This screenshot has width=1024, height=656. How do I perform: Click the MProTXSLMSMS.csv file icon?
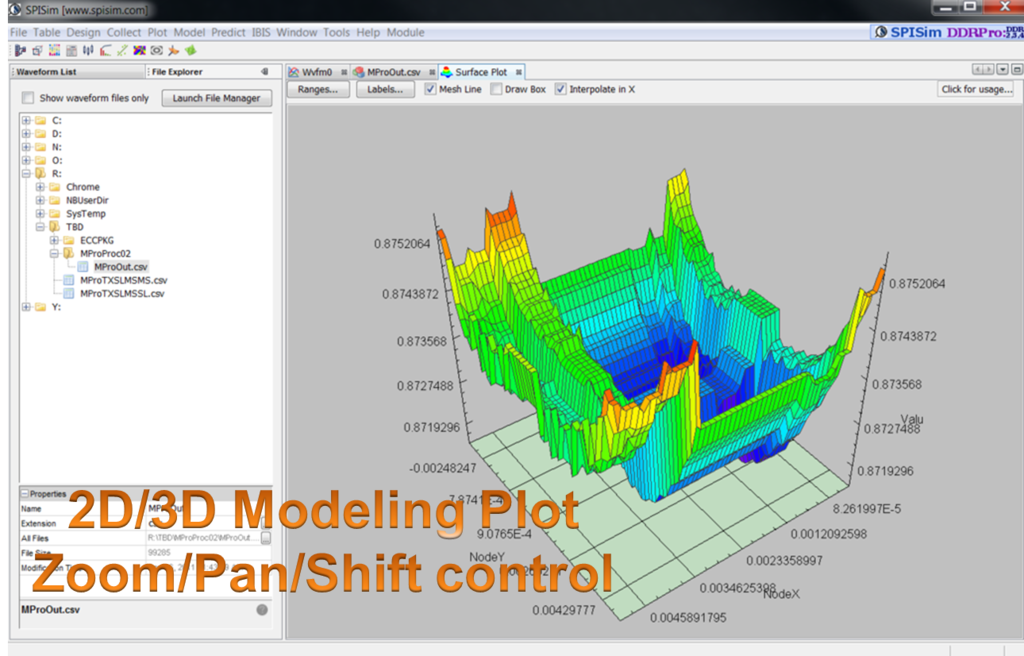point(68,281)
